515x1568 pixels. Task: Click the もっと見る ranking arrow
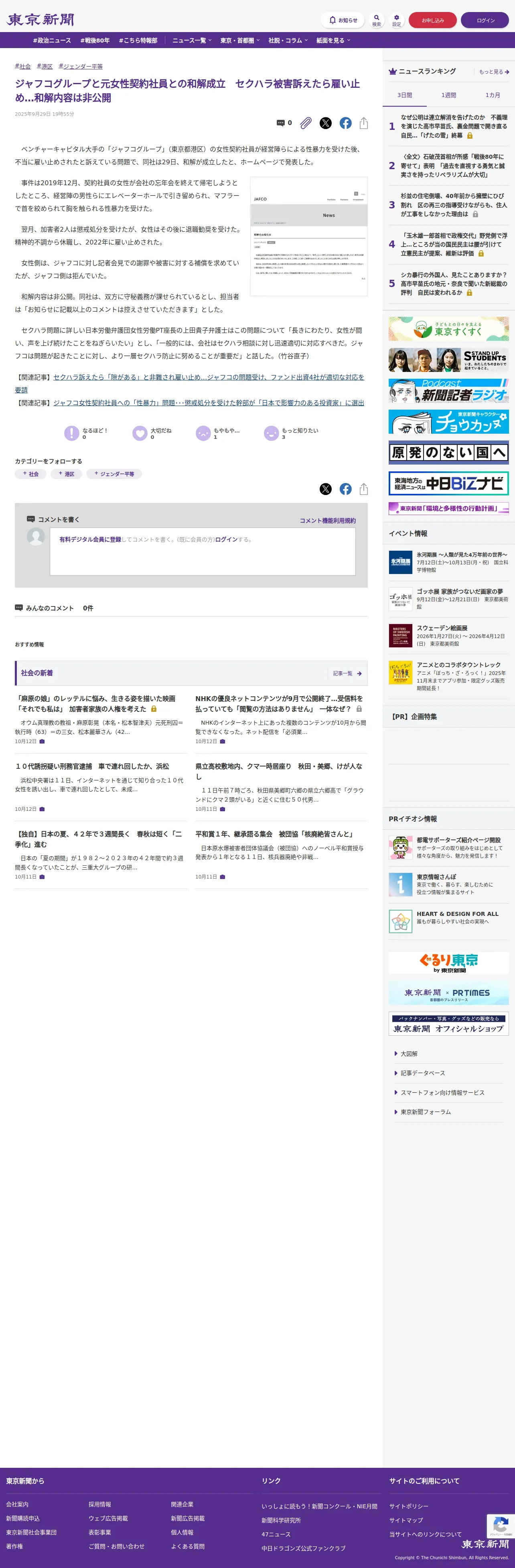click(494, 72)
